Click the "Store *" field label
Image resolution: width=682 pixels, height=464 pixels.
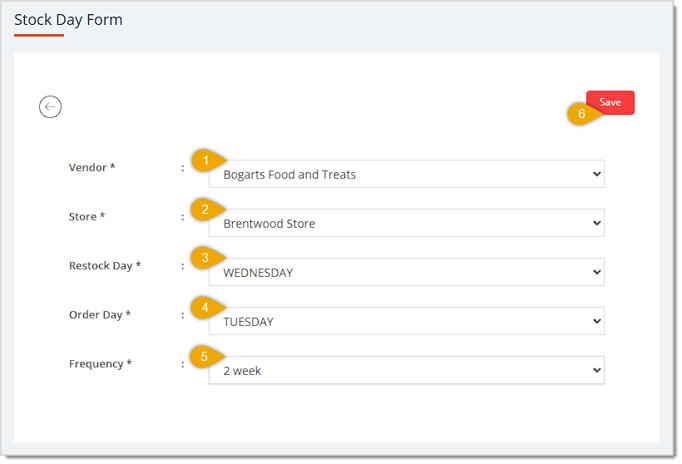pos(87,217)
